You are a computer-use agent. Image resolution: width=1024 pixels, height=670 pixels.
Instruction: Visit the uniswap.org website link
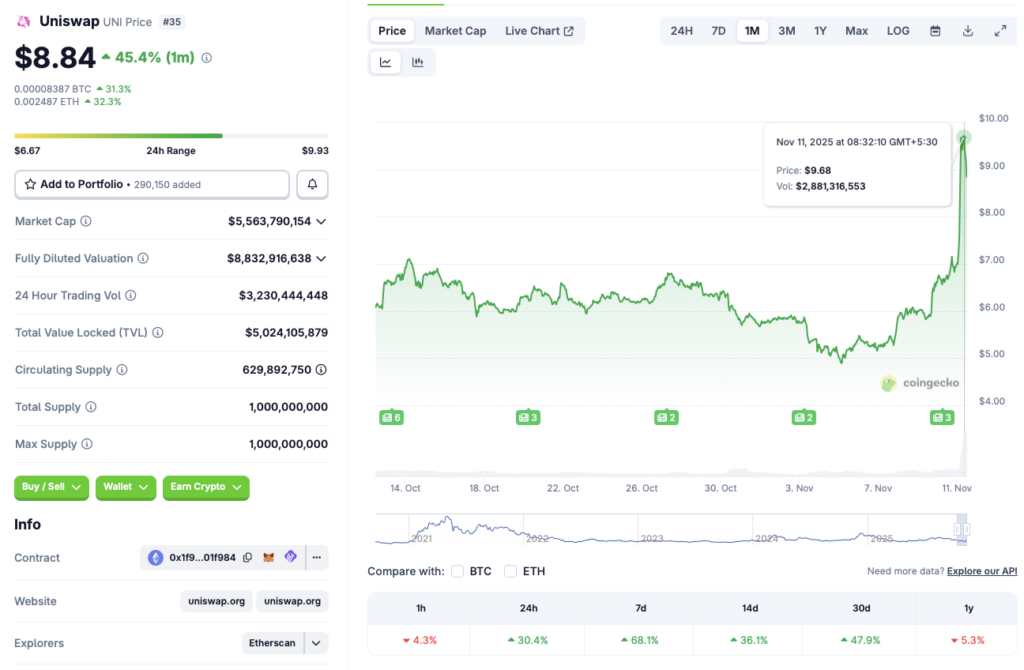tap(217, 601)
